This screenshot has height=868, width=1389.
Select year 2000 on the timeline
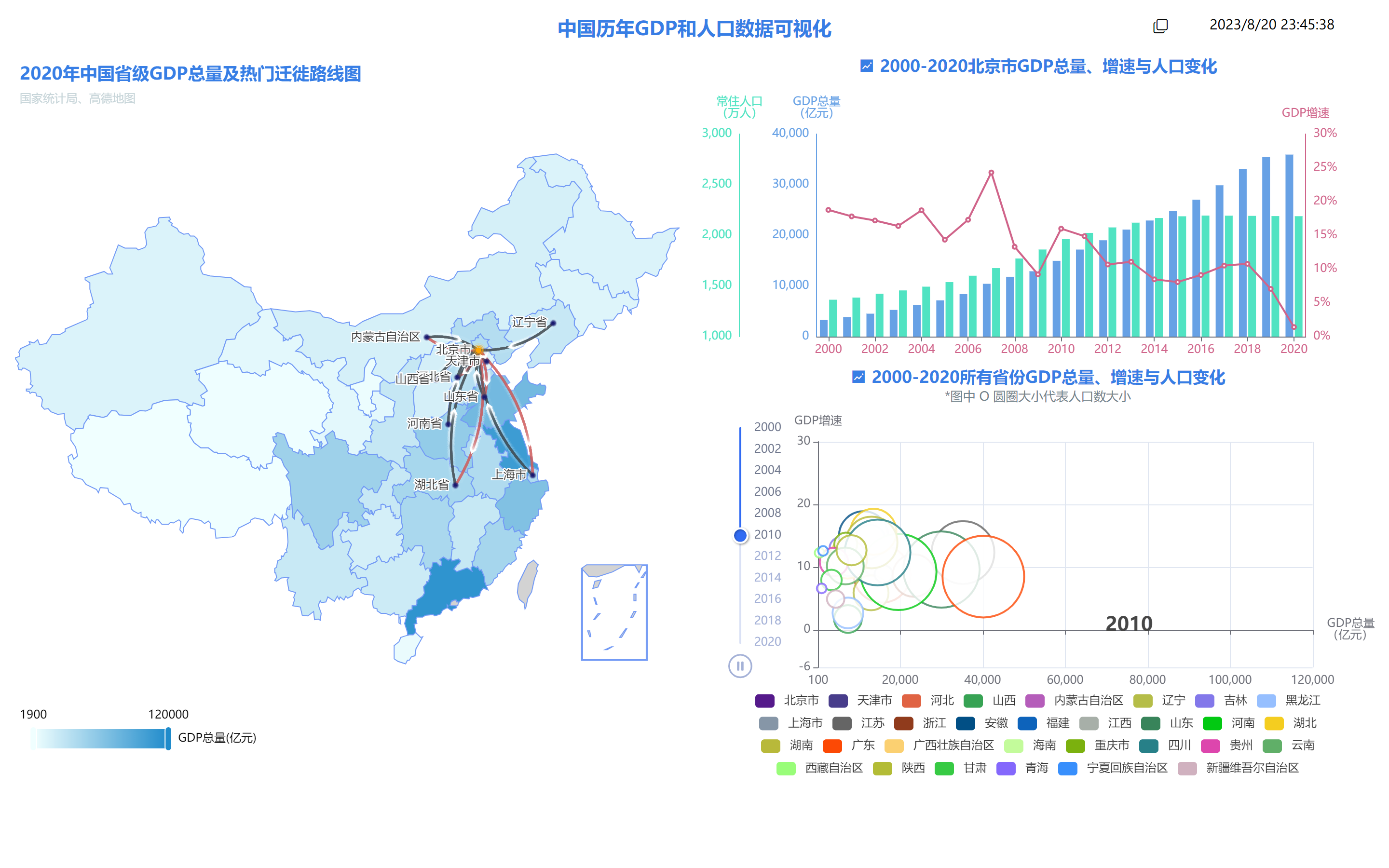767,427
